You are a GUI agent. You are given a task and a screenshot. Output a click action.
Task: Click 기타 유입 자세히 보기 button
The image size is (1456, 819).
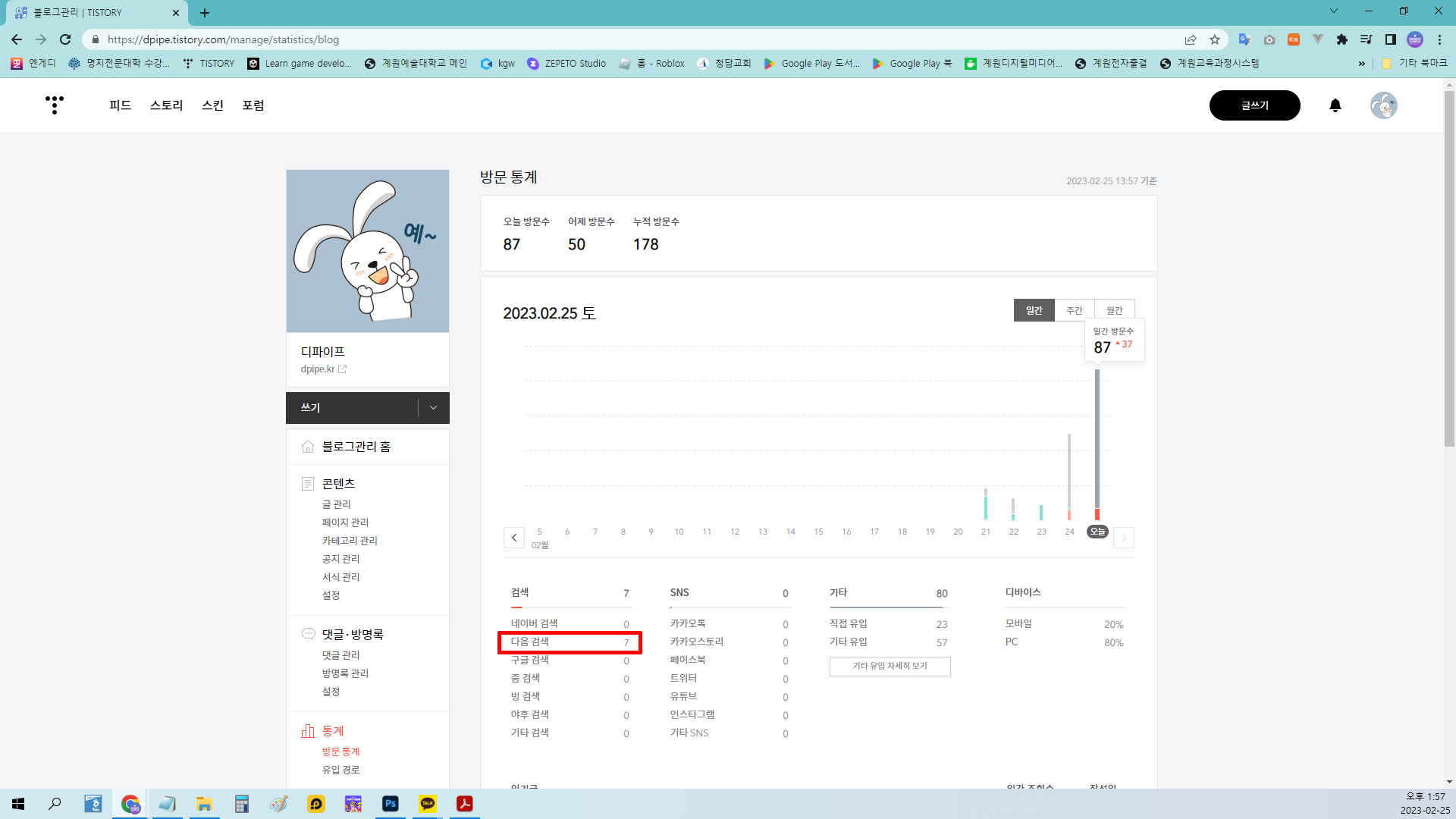click(890, 666)
